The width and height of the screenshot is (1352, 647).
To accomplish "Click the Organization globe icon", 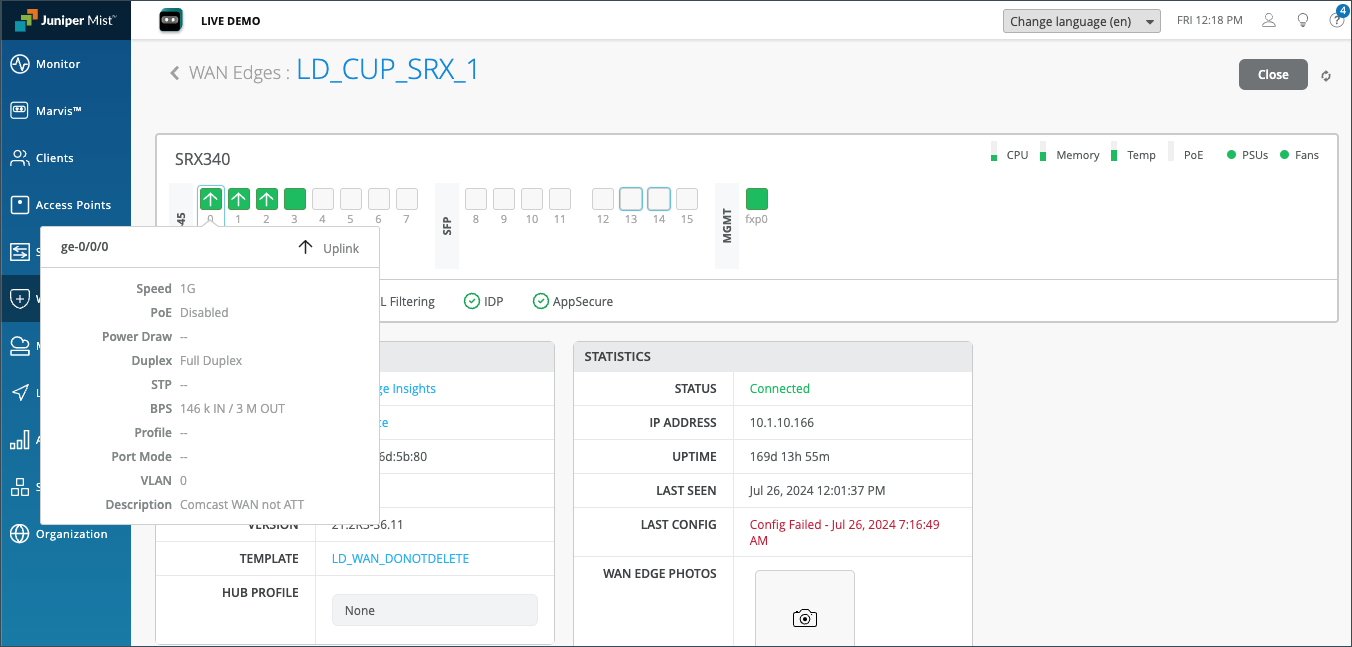I will 19,534.
